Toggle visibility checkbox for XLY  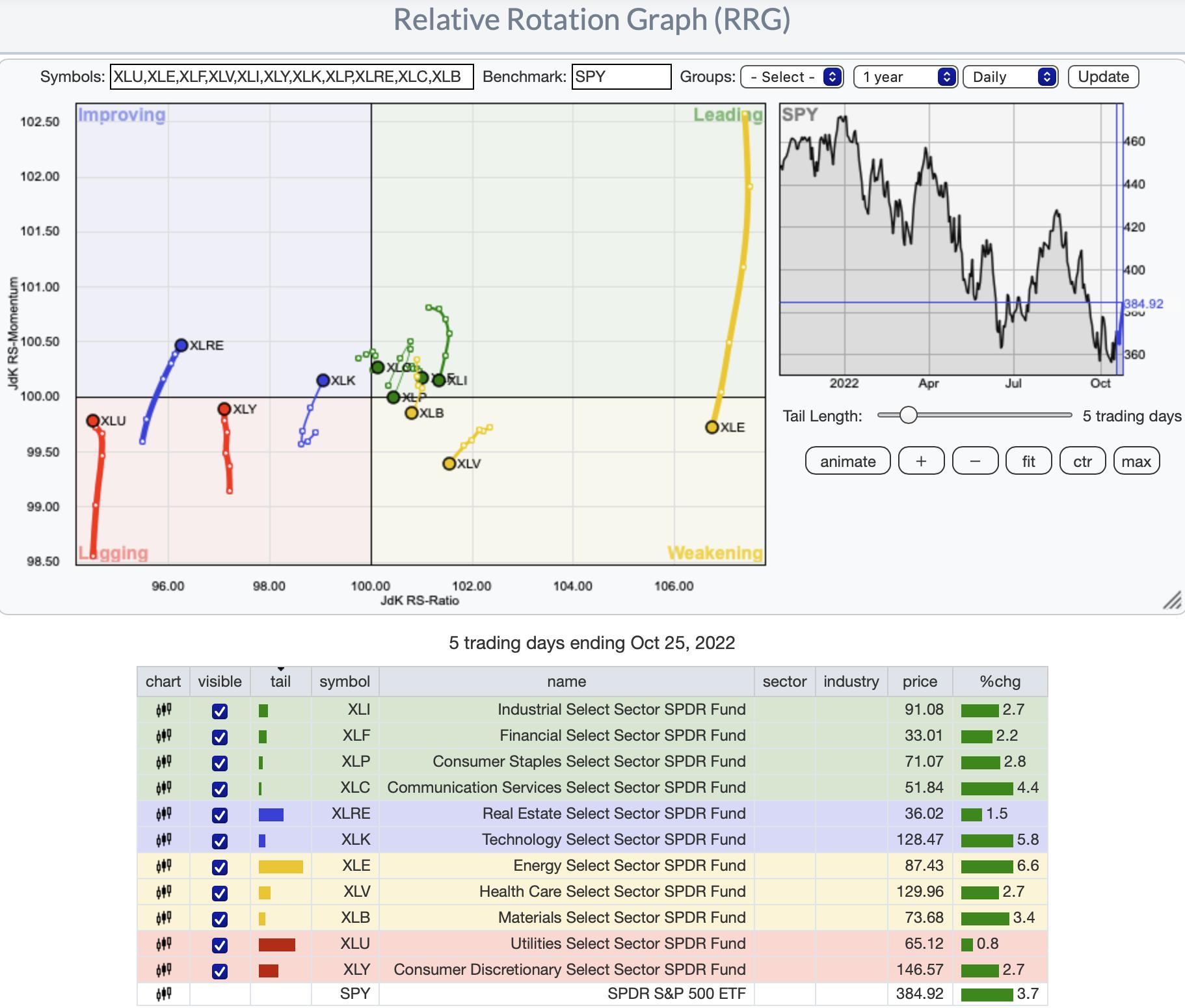(220, 971)
